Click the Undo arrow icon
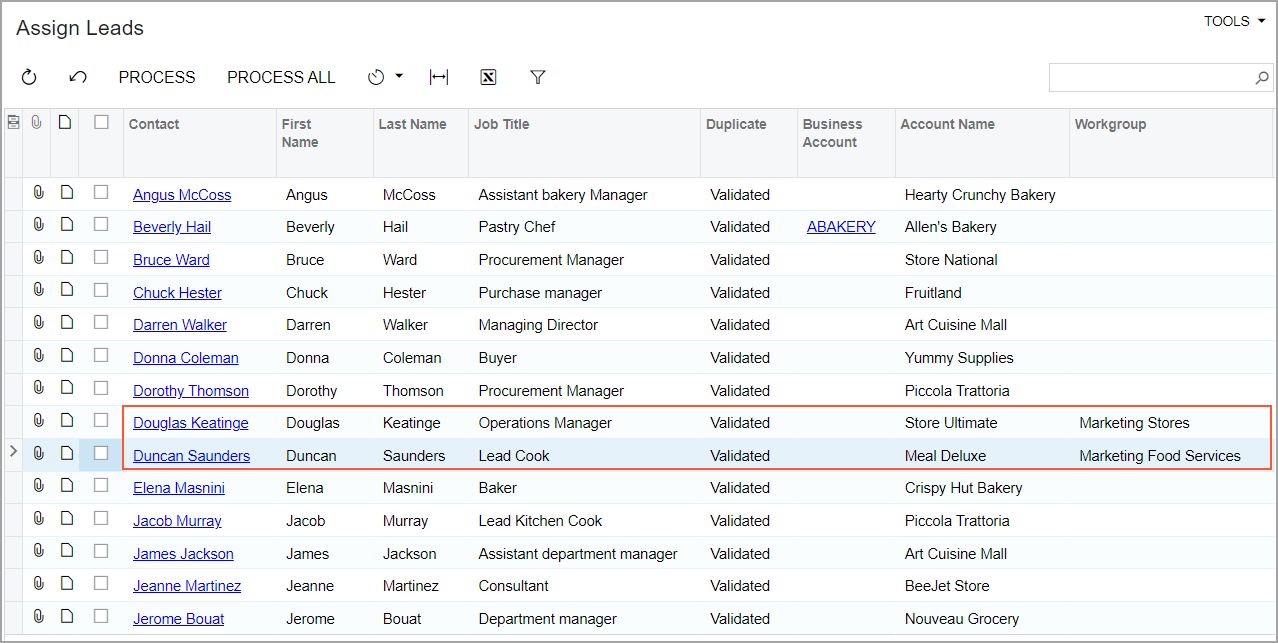The image size is (1278, 643). [x=78, y=77]
